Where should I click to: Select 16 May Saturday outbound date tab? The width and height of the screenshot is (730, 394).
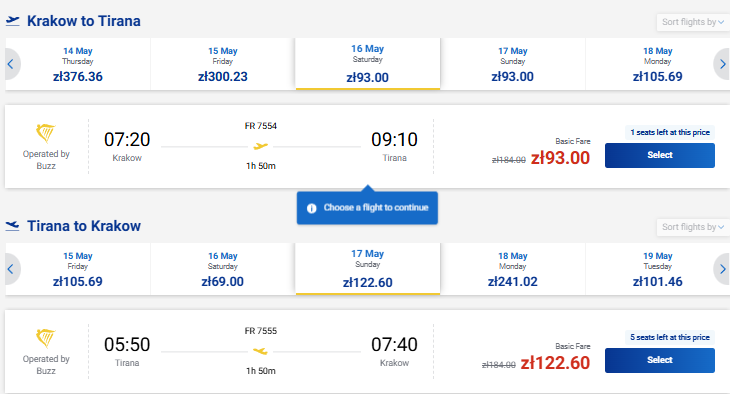(x=368, y=64)
